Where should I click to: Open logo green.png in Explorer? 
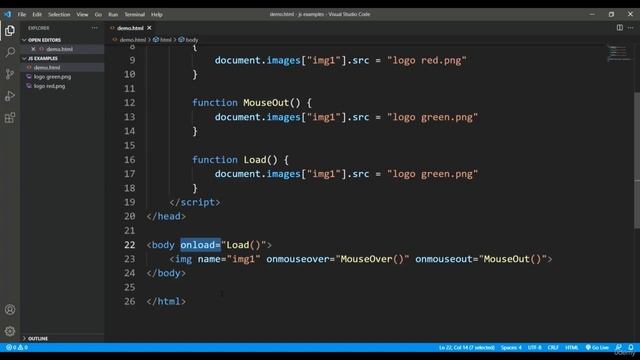[x=52, y=77]
